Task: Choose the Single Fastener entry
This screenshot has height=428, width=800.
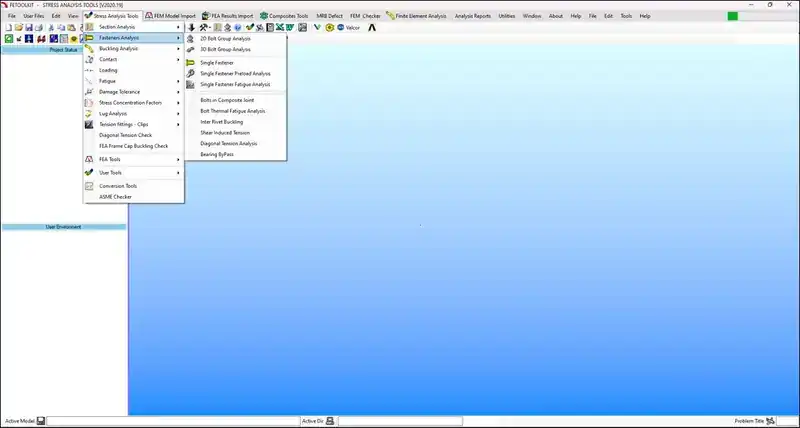Action: pos(235,63)
